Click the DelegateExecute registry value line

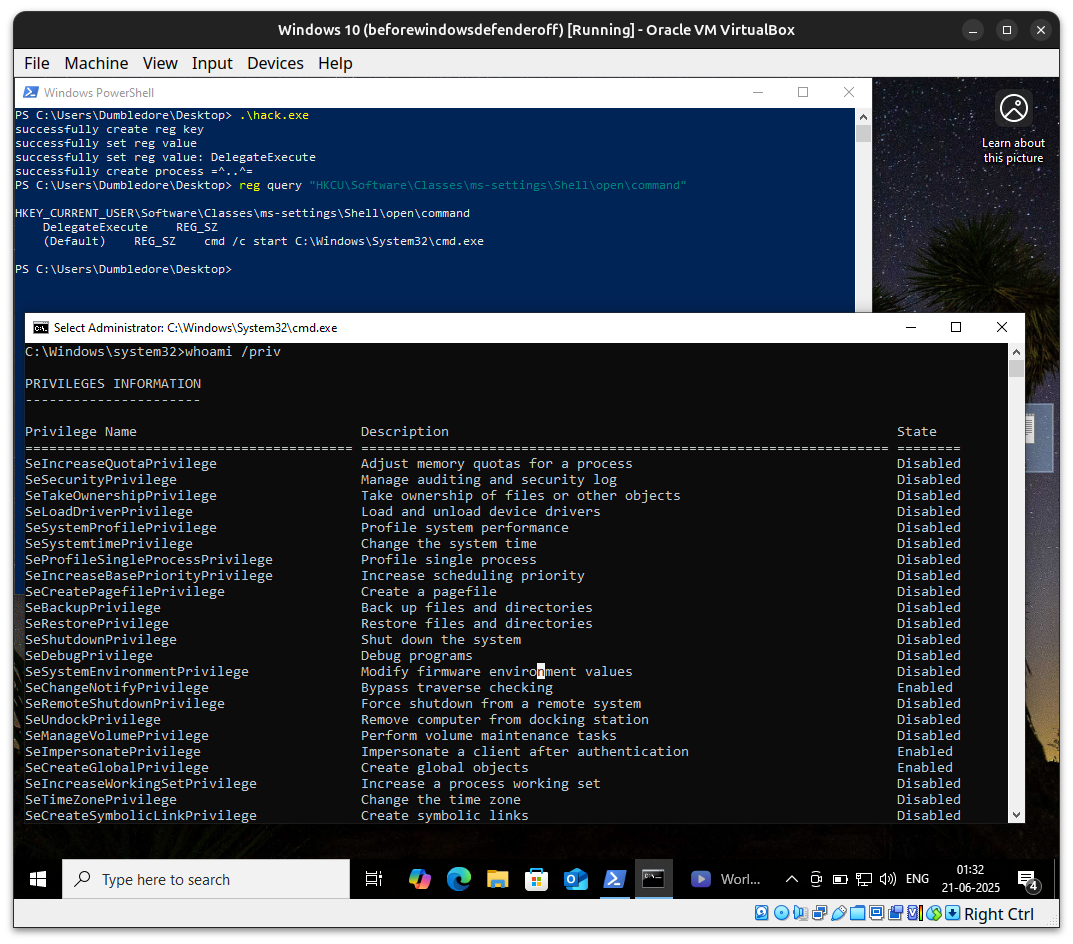point(130,227)
